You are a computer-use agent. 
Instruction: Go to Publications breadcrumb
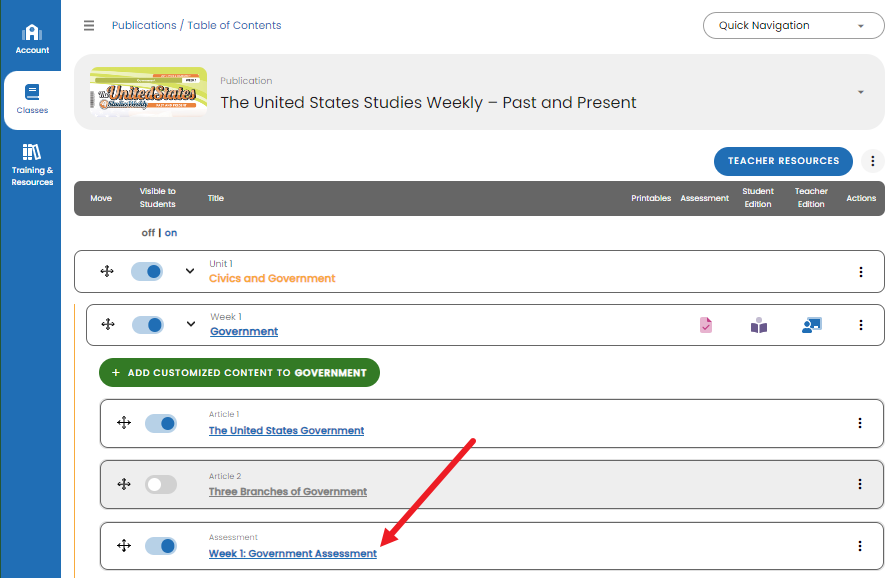pyautogui.click(x=144, y=25)
